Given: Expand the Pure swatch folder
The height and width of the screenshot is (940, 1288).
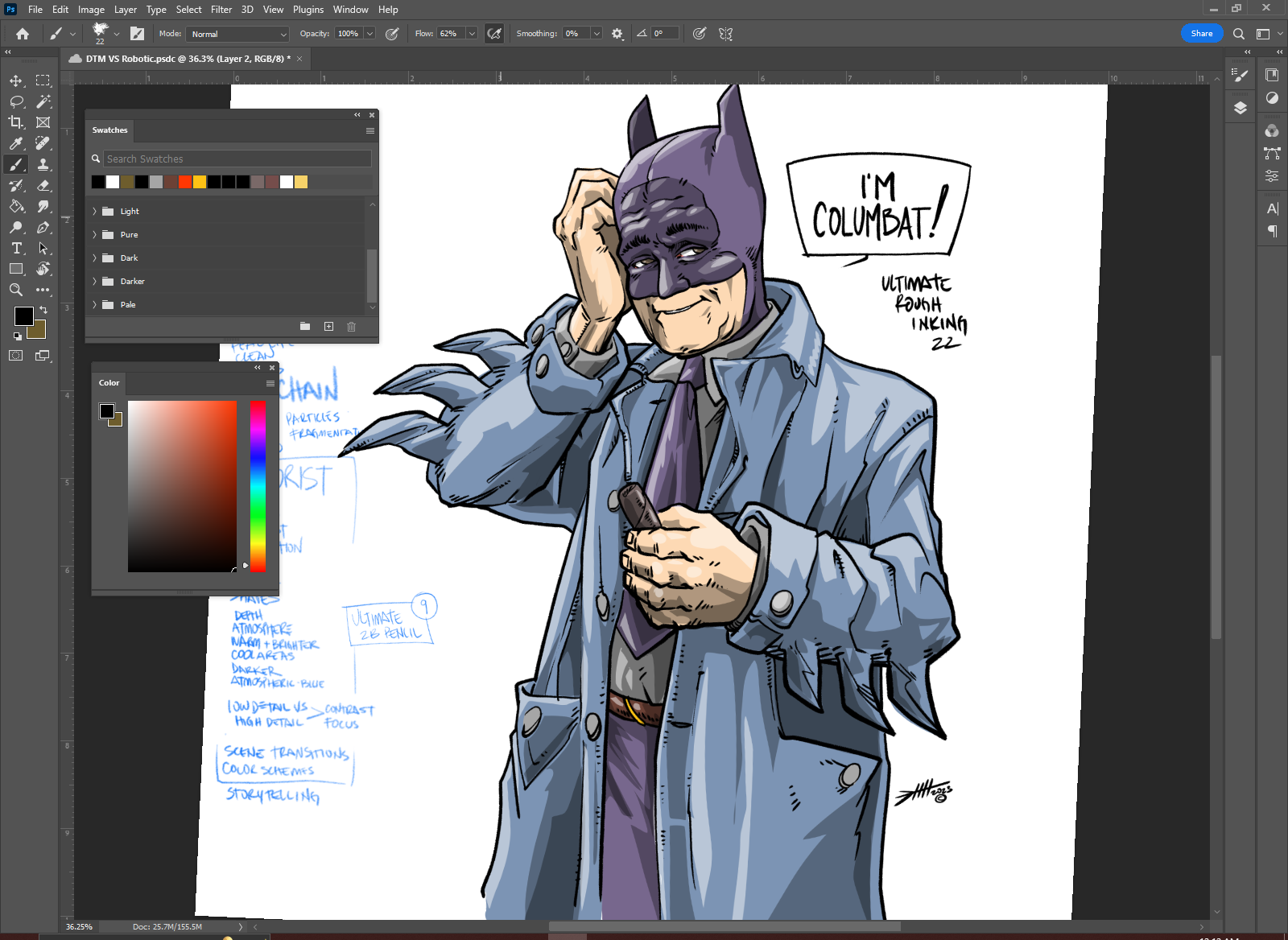Looking at the screenshot, I should [94, 234].
